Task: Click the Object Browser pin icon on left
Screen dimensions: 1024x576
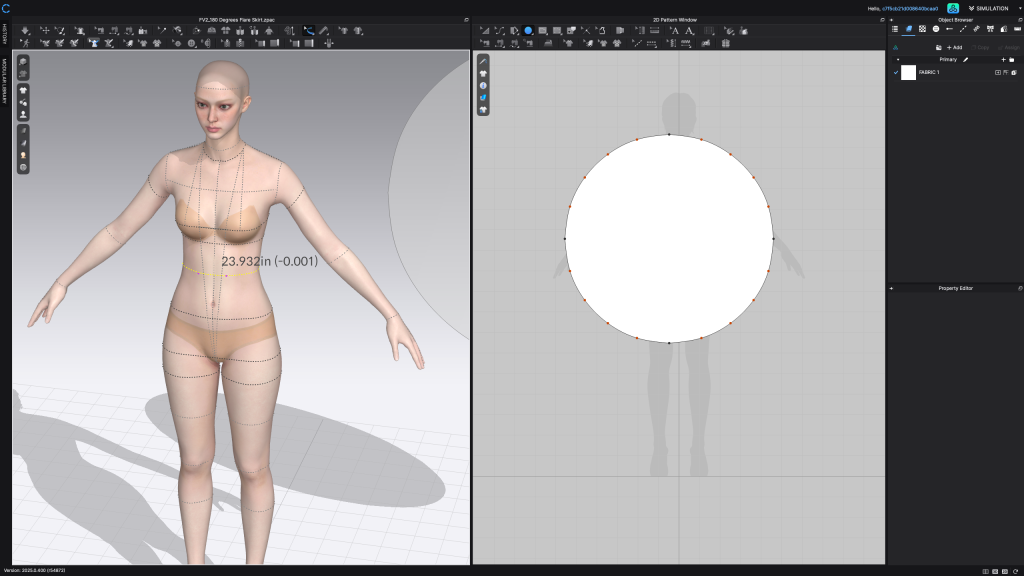Action: [x=891, y=20]
